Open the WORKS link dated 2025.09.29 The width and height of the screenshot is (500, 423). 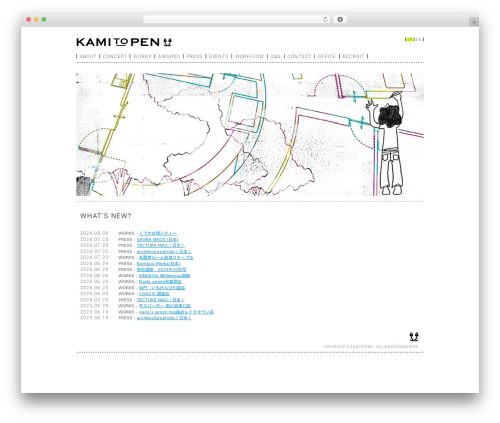(165, 306)
